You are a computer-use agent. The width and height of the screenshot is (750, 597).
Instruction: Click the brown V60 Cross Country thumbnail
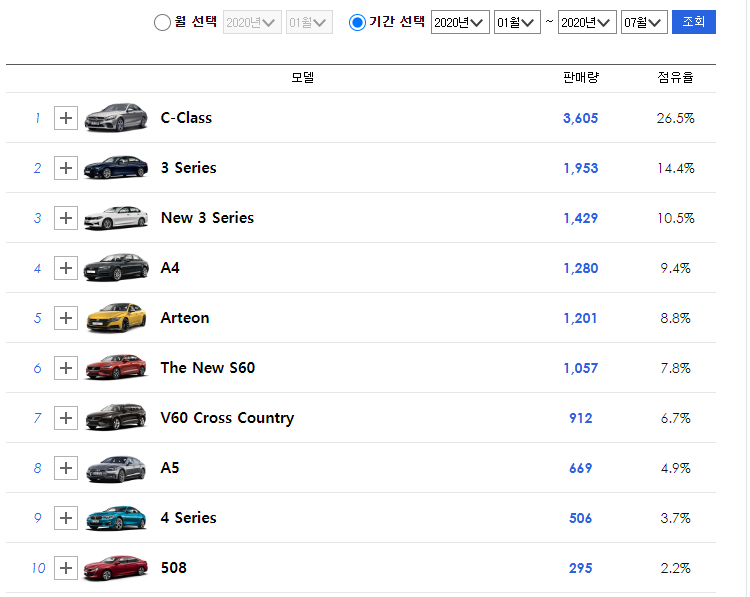coord(116,417)
